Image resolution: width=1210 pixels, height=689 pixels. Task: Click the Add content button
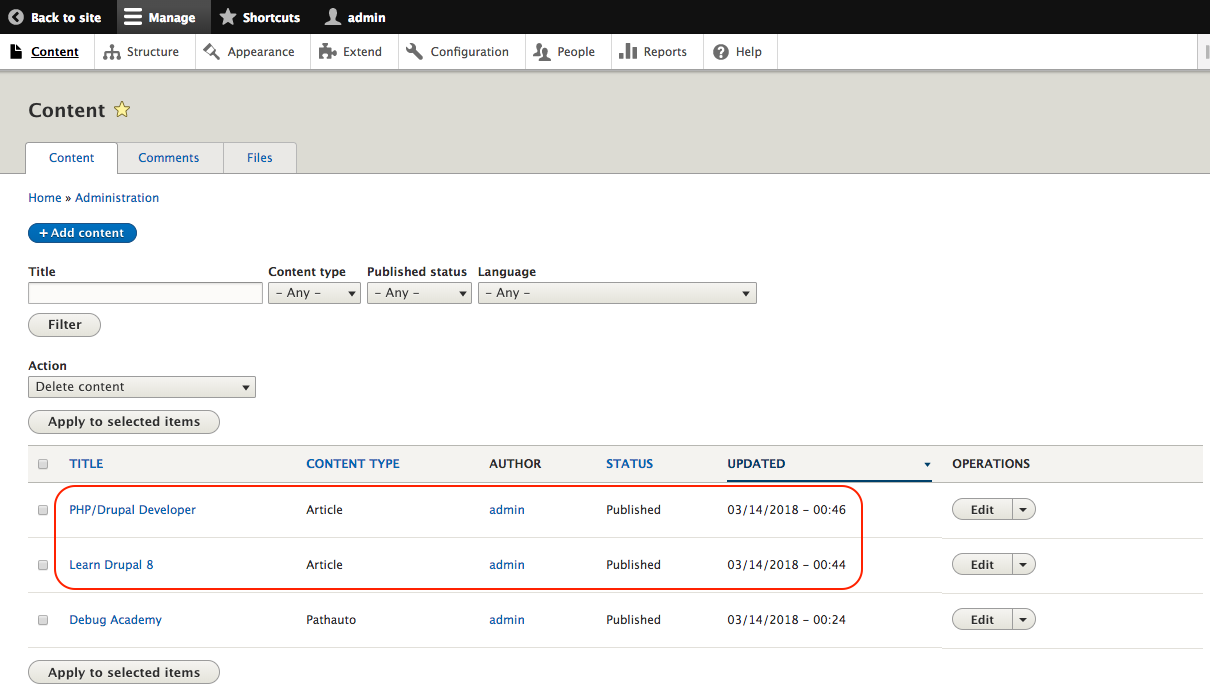(x=82, y=233)
